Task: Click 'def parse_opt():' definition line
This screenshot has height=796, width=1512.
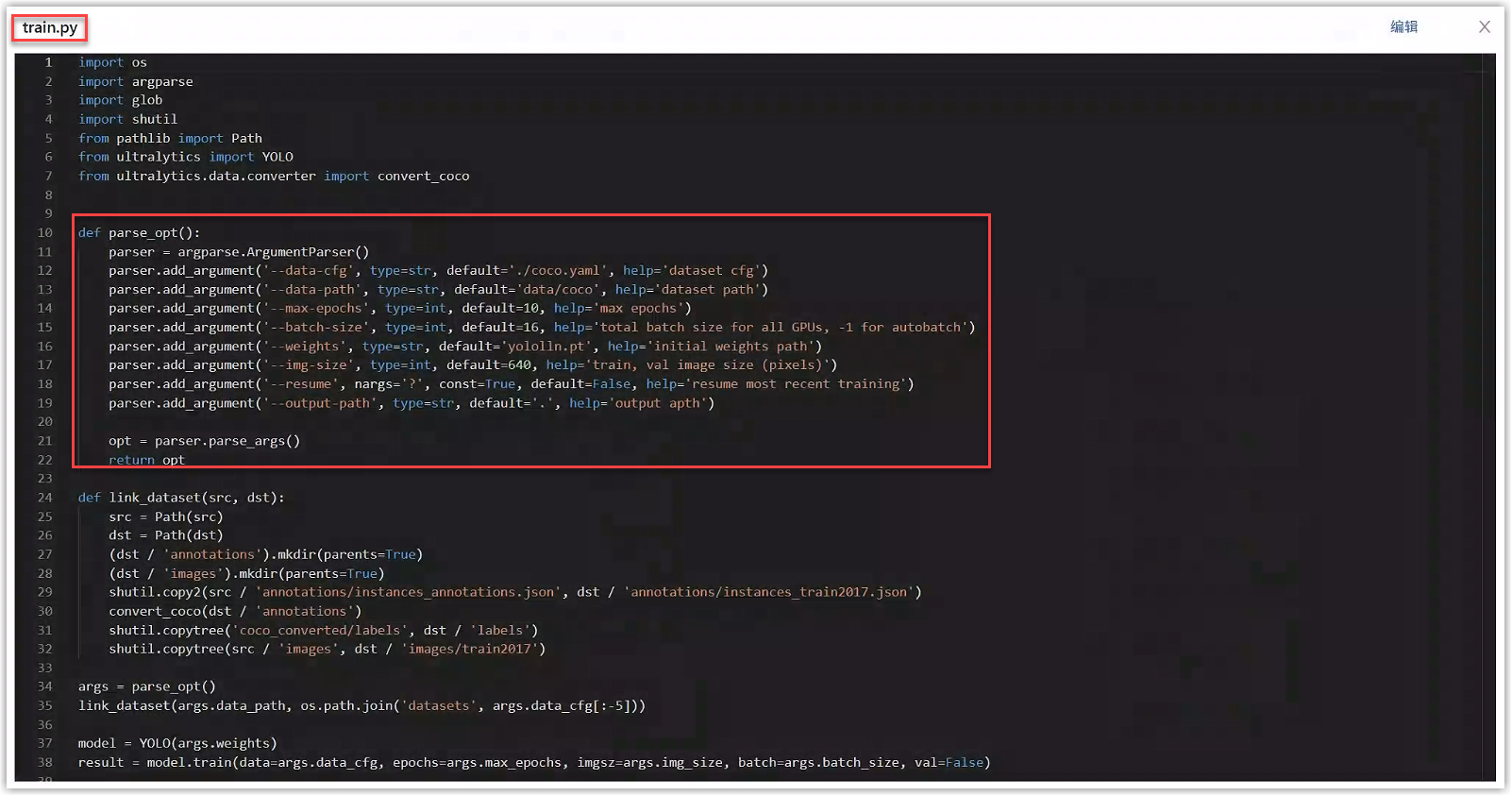Action: click(139, 232)
